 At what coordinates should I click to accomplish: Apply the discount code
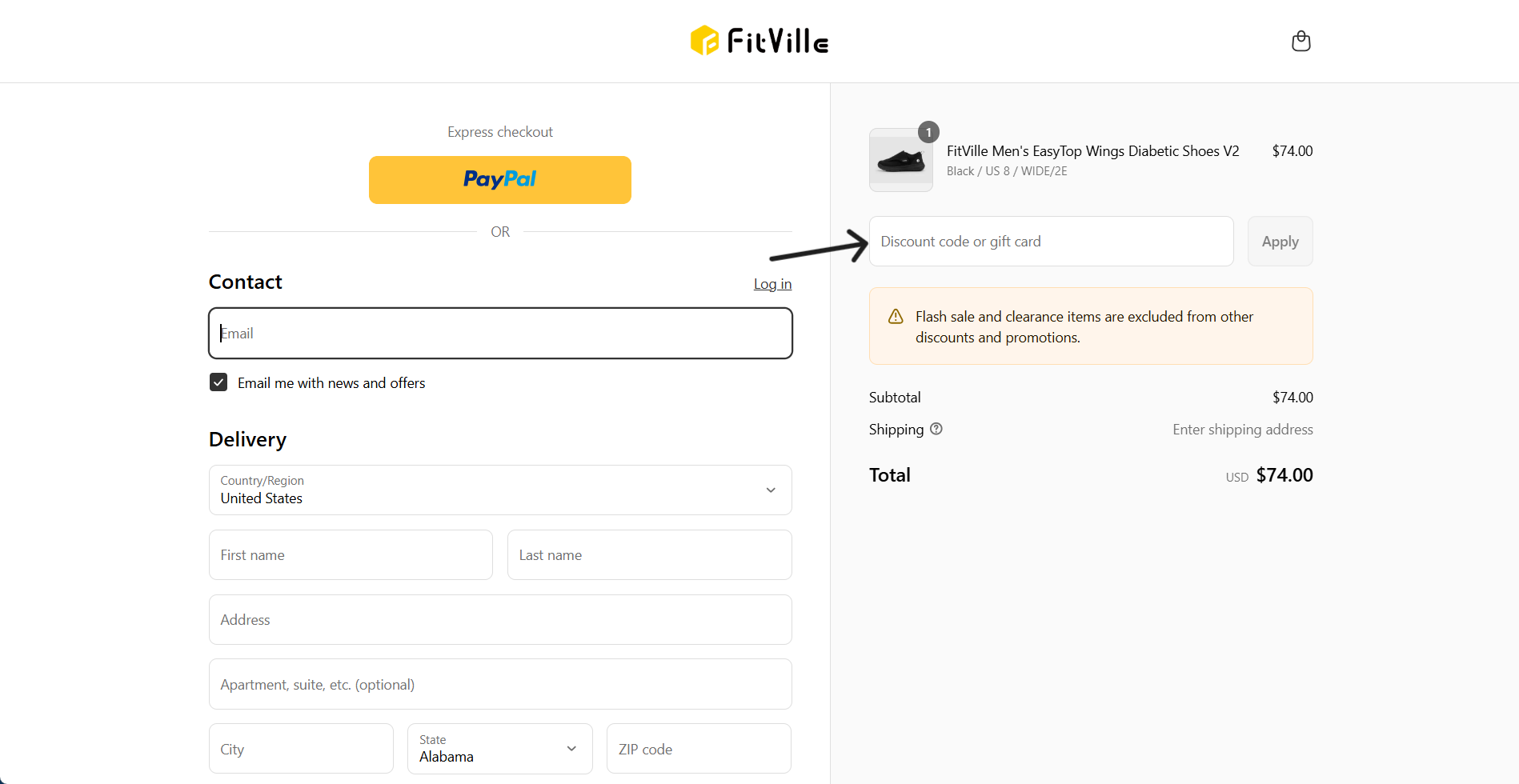tap(1280, 242)
